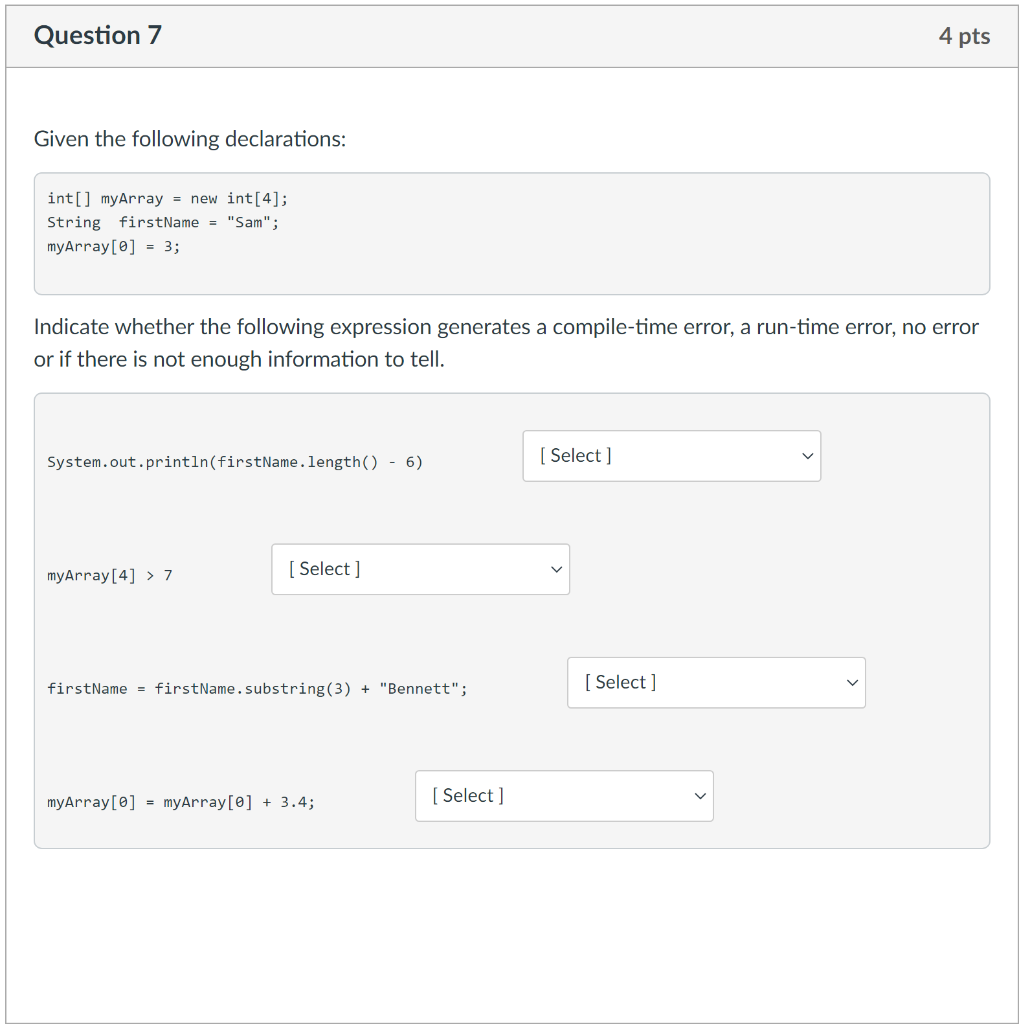The image size is (1019, 1024).
Task: Open the Select dropdown beside myArray[4] > 7
Action: (x=421, y=569)
